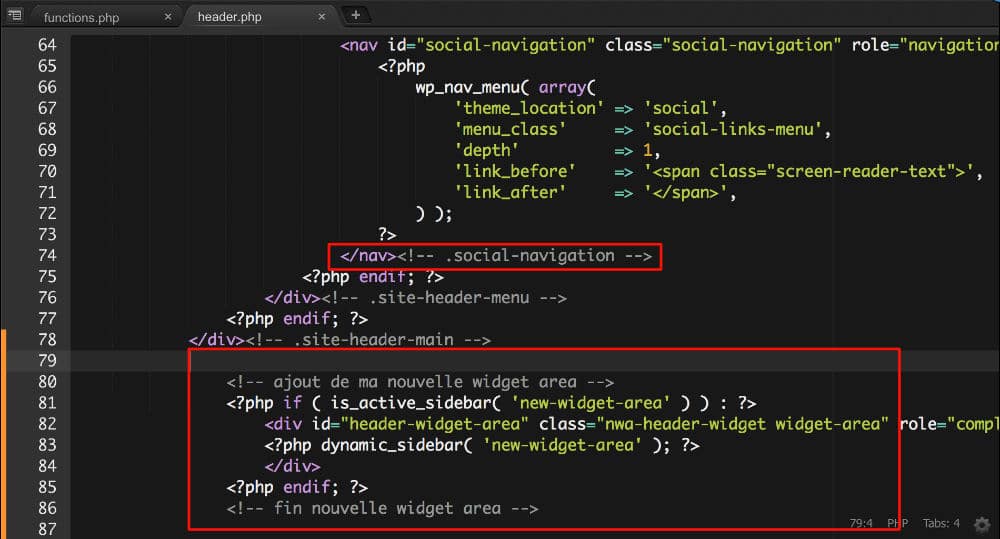Select line number 64 in gutter

click(47, 45)
